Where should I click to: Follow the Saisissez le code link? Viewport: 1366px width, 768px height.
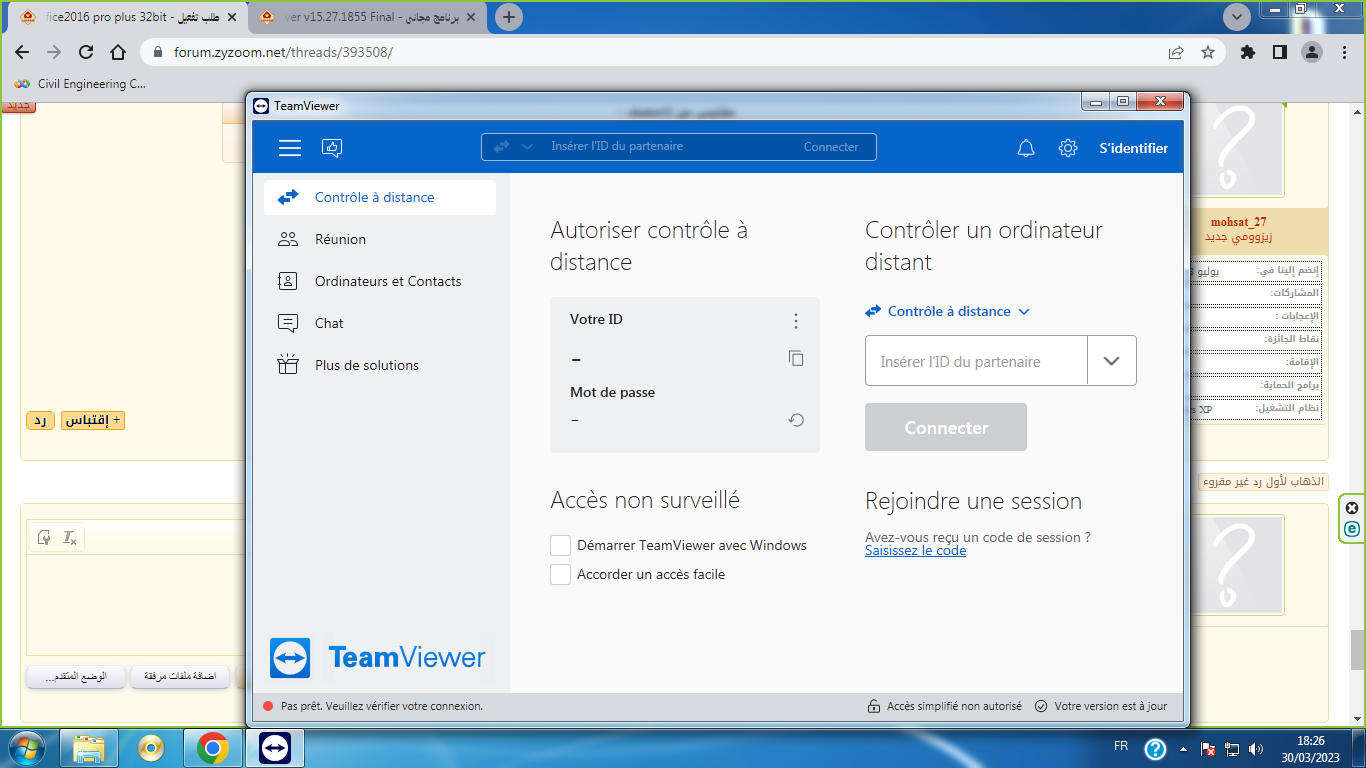click(x=915, y=550)
